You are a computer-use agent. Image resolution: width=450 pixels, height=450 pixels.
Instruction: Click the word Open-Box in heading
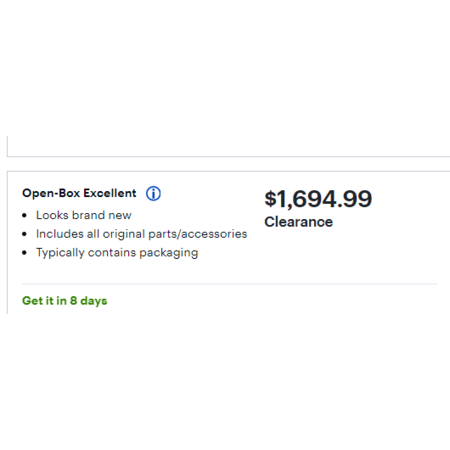[x=51, y=194]
